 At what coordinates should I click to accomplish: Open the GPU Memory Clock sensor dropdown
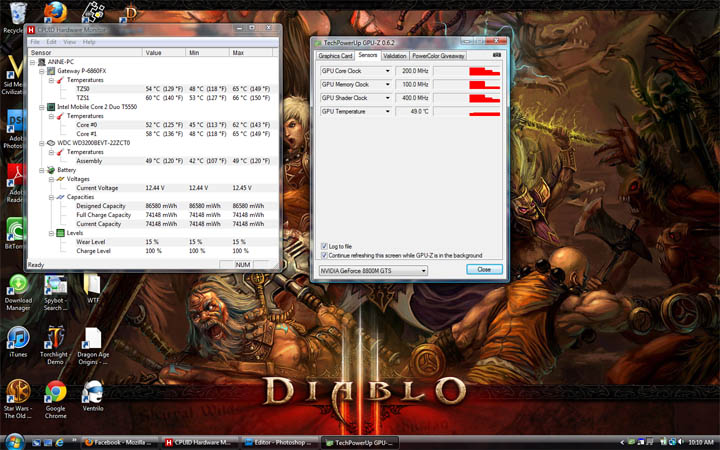click(388, 84)
